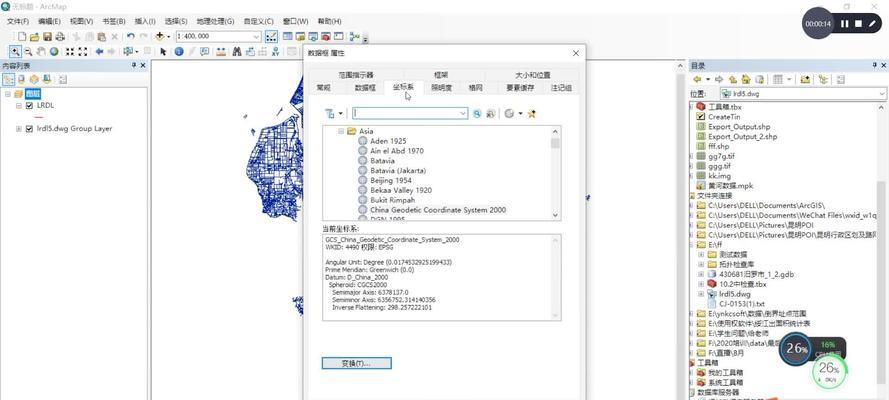Image resolution: width=889 pixels, height=400 pixels.
Task: Create a new map document icon
Action: coord(22,36)
